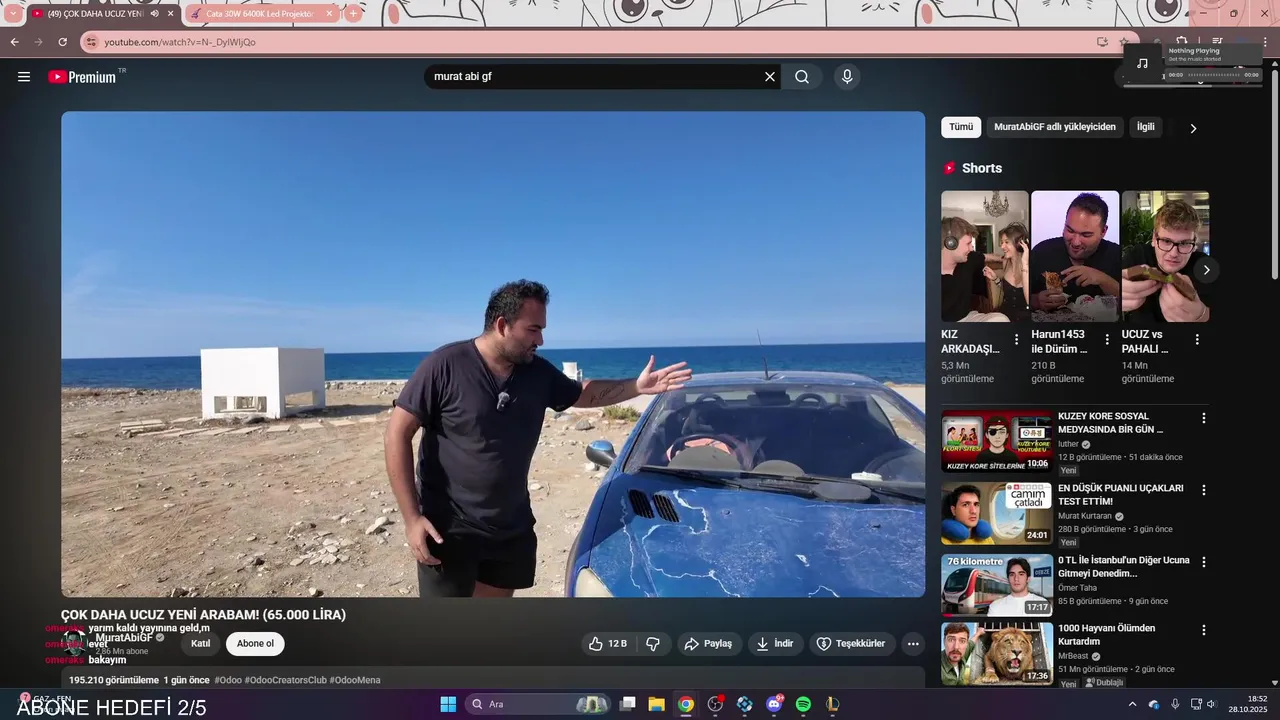
Task: Open options for EN DÜŞÜK PUANLI UÇAKLARI video
Action: (1204, 490)
